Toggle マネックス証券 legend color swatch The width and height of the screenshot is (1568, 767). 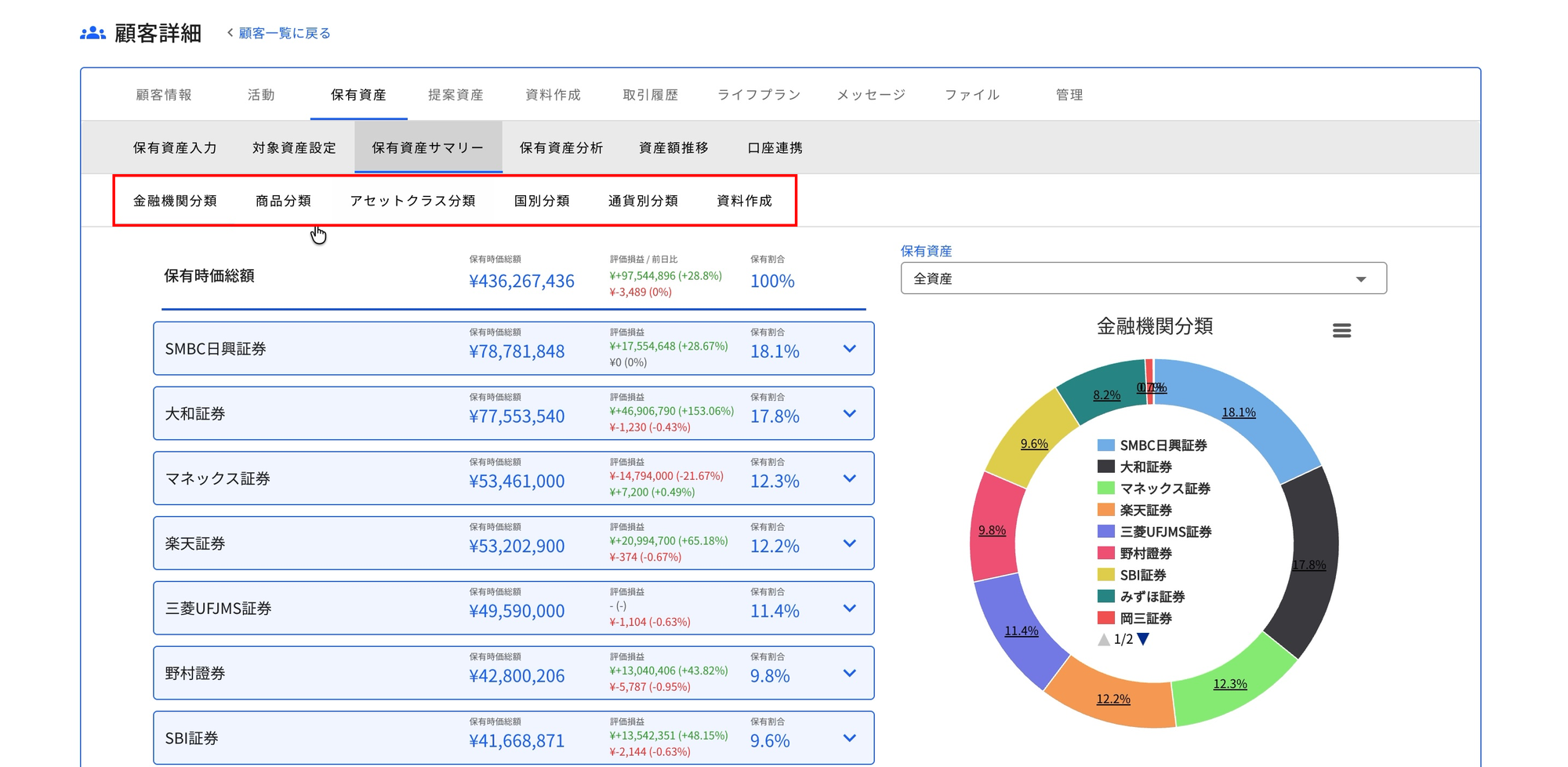pos(1106,488)
